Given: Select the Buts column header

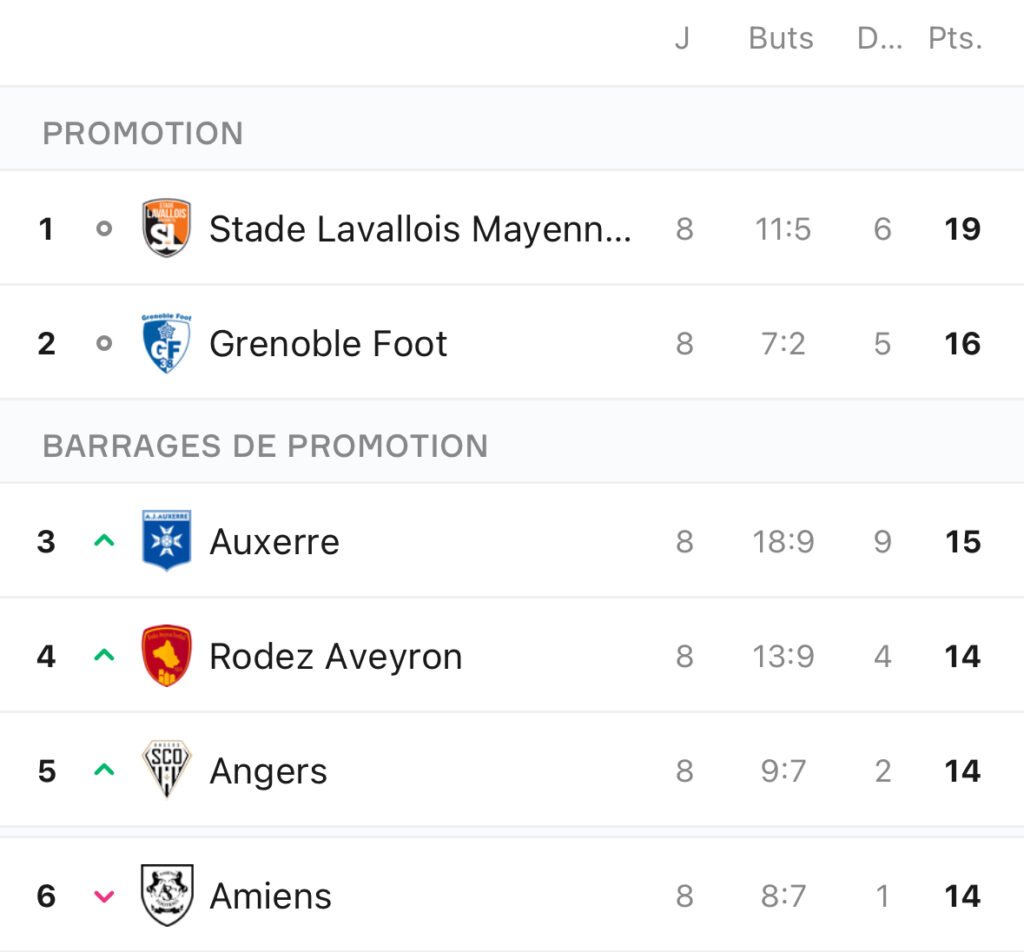Looking at the screenshot, I should 781,39.
